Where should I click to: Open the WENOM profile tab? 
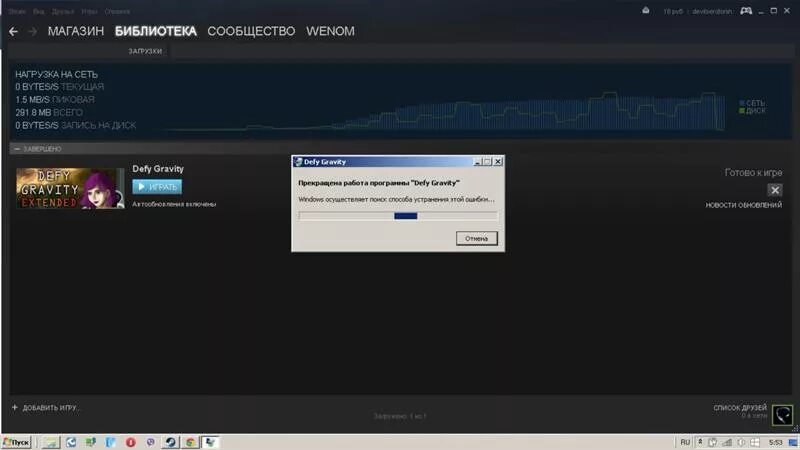click(x=330, y=31)
